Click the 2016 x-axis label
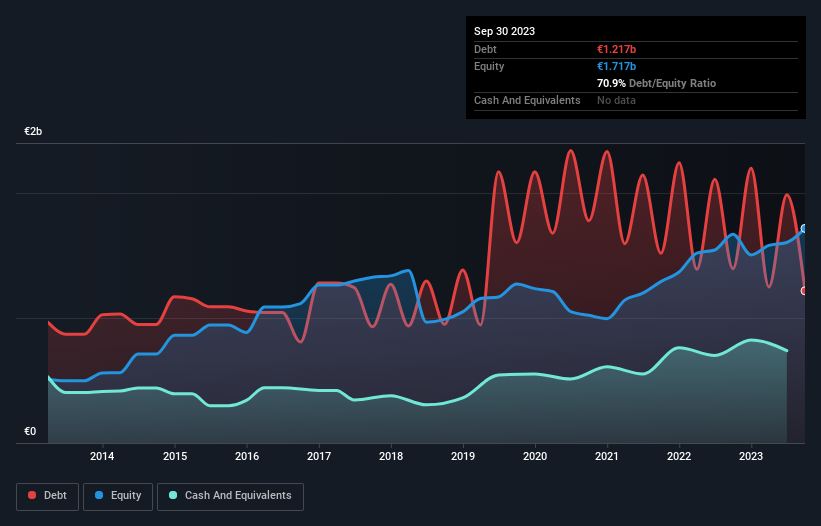Image resolution: width=821 pixels, height=526 pixels. click(247, 456)
